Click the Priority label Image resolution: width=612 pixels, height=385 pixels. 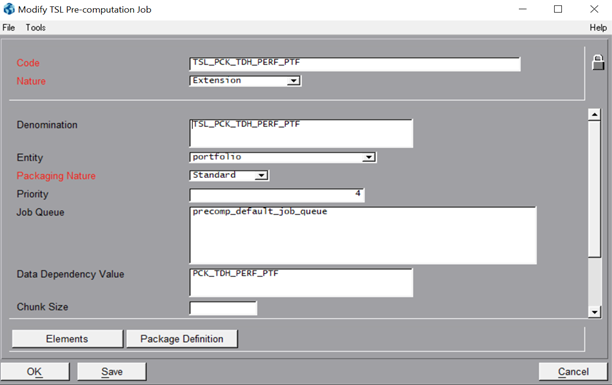click(x=32, y=194)
